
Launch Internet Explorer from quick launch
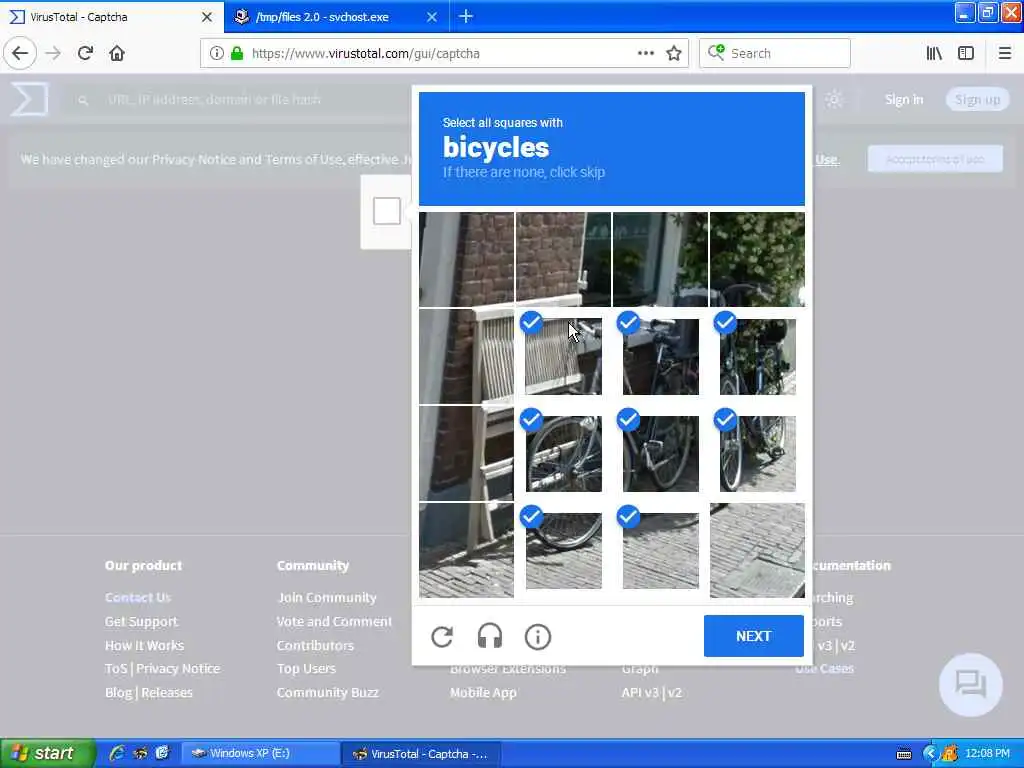coord(117,754)
